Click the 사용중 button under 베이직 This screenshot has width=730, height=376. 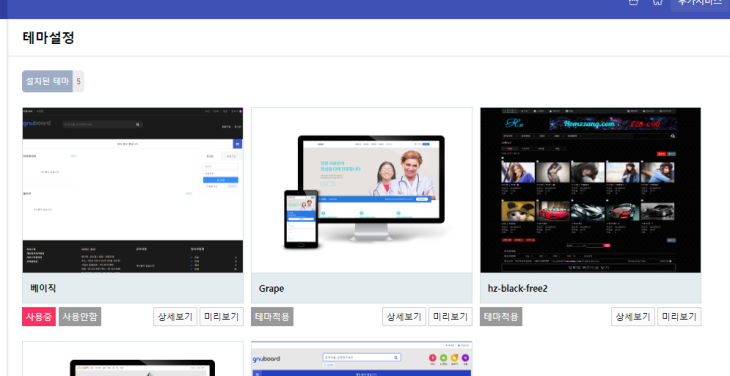(x=39, y=316)
